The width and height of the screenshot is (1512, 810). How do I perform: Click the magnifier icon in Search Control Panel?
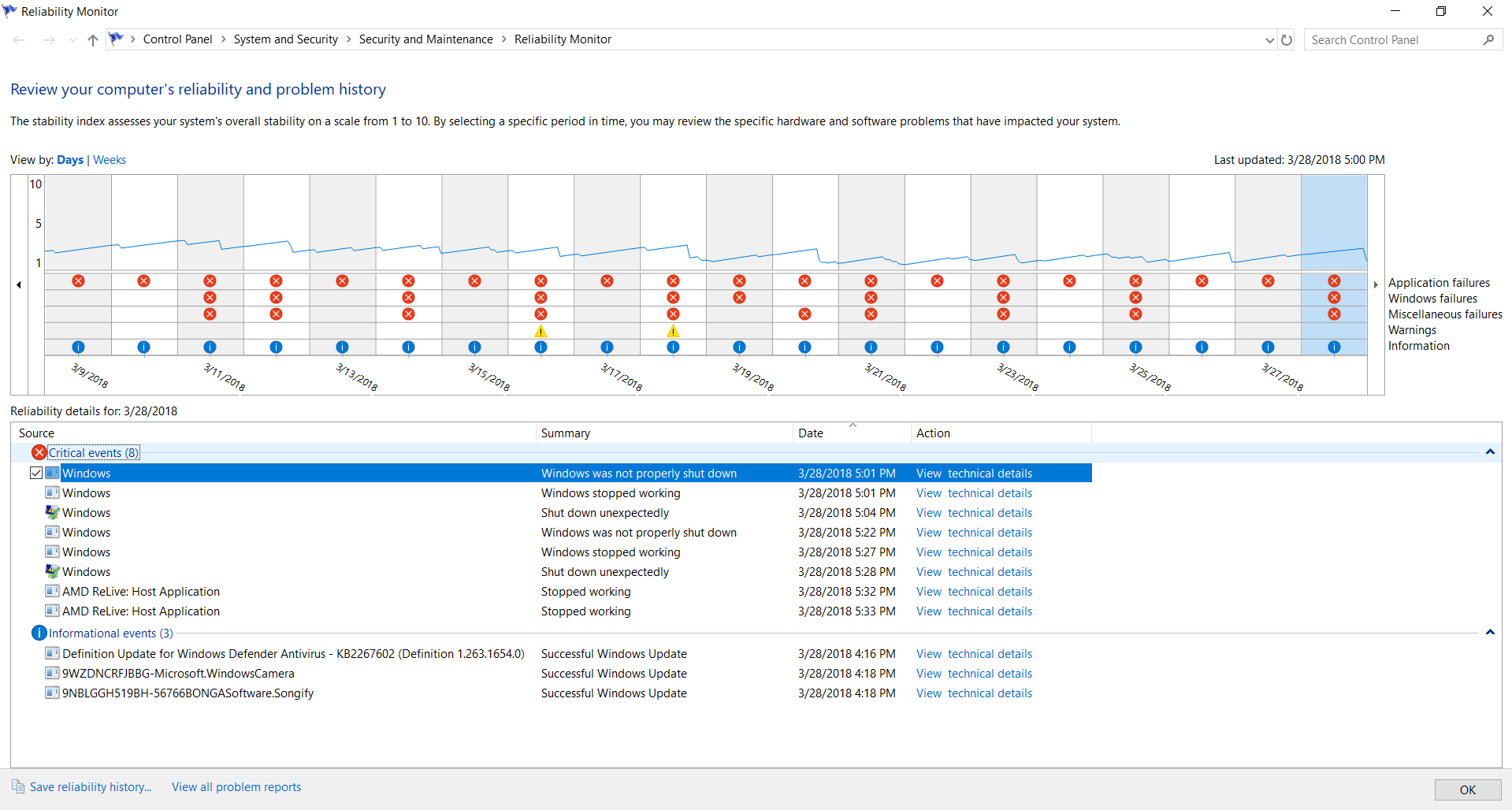tap(1488, 39)
